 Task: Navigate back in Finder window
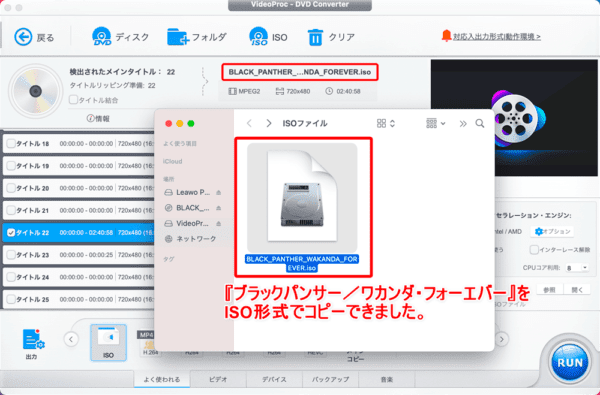click(249, 123)
